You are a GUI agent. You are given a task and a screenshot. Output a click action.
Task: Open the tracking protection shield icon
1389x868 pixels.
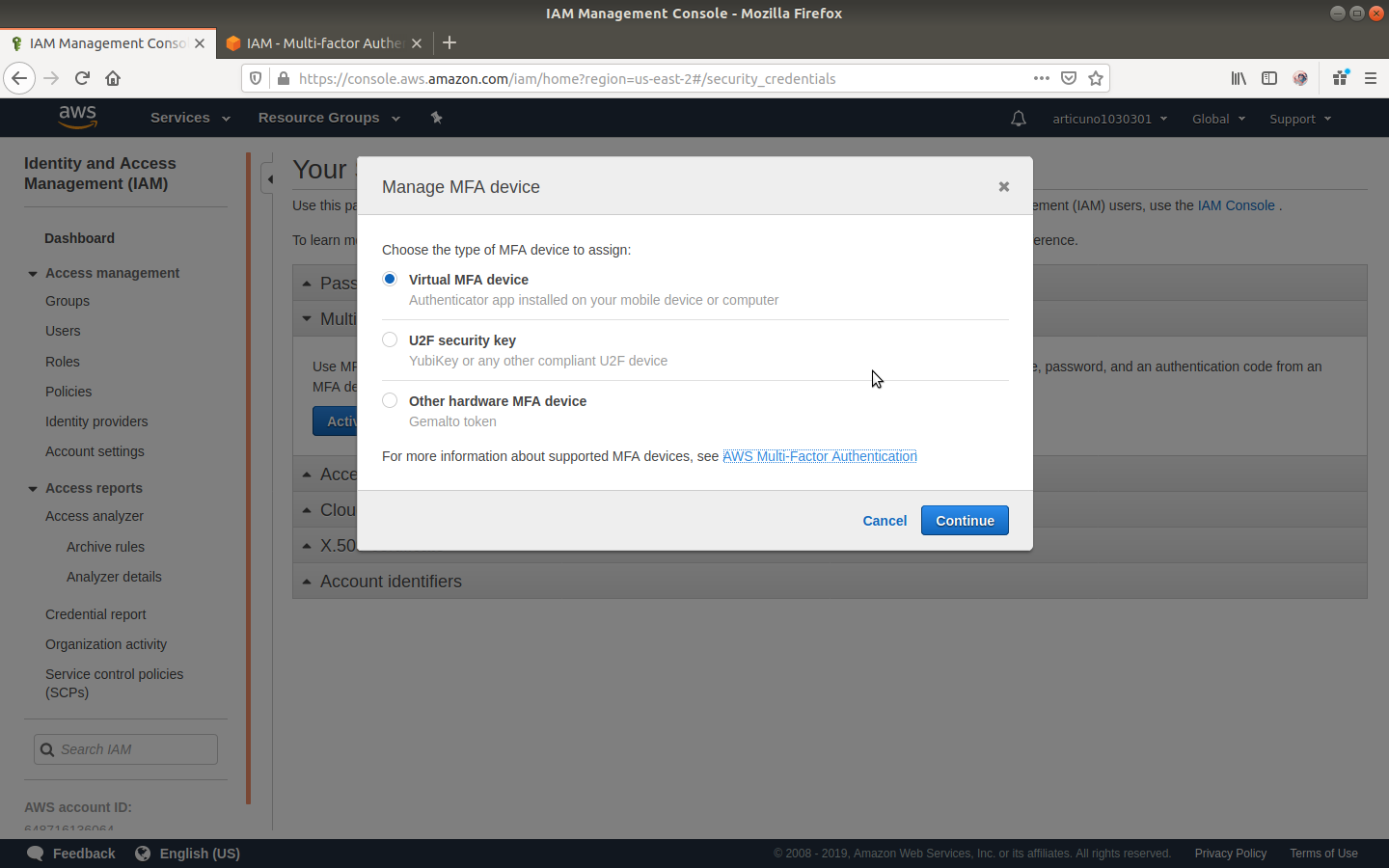(256, 78)
